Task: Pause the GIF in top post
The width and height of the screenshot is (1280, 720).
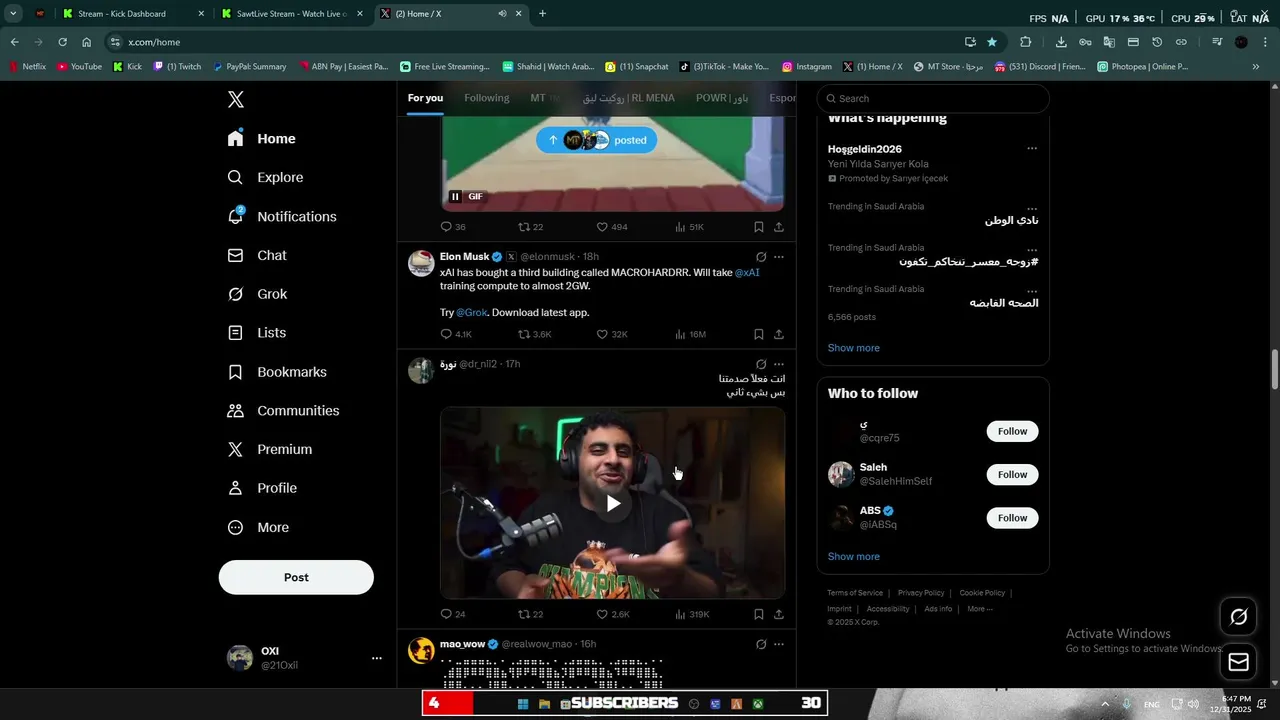Action: coord(455,196)
